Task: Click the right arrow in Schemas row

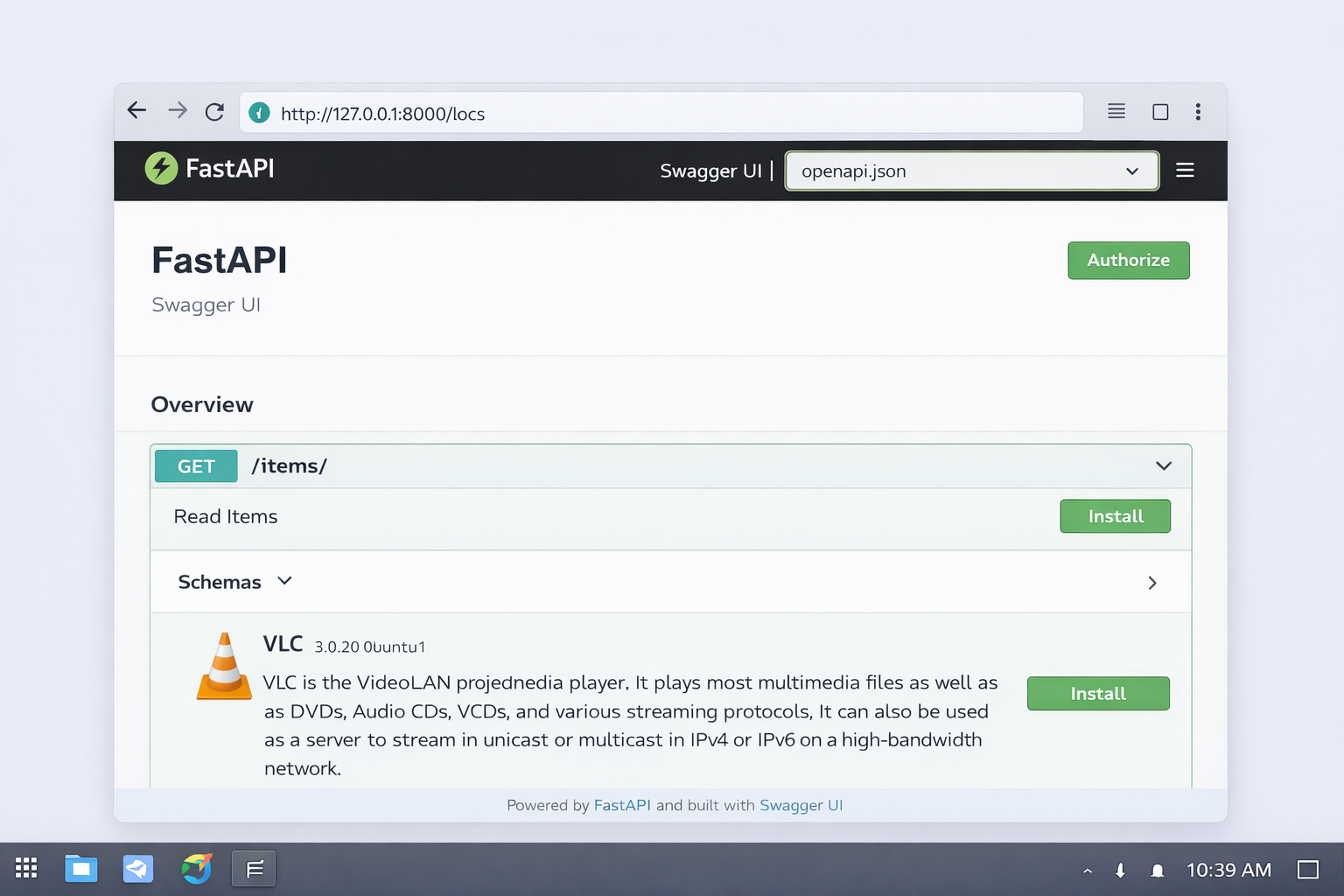Action: click(1152, 583)
